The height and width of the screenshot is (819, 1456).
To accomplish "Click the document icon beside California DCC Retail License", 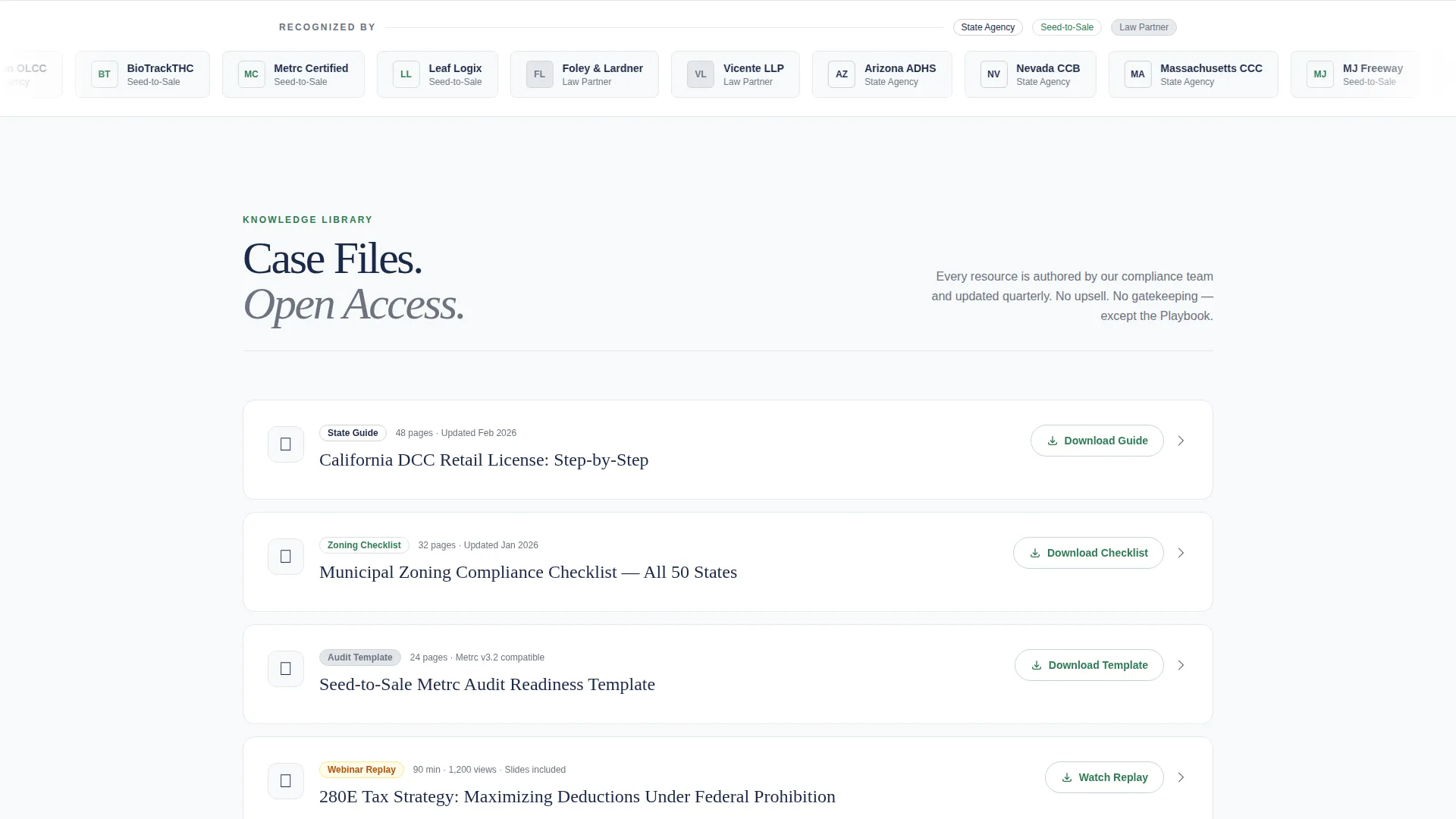I will pos(286,444).
